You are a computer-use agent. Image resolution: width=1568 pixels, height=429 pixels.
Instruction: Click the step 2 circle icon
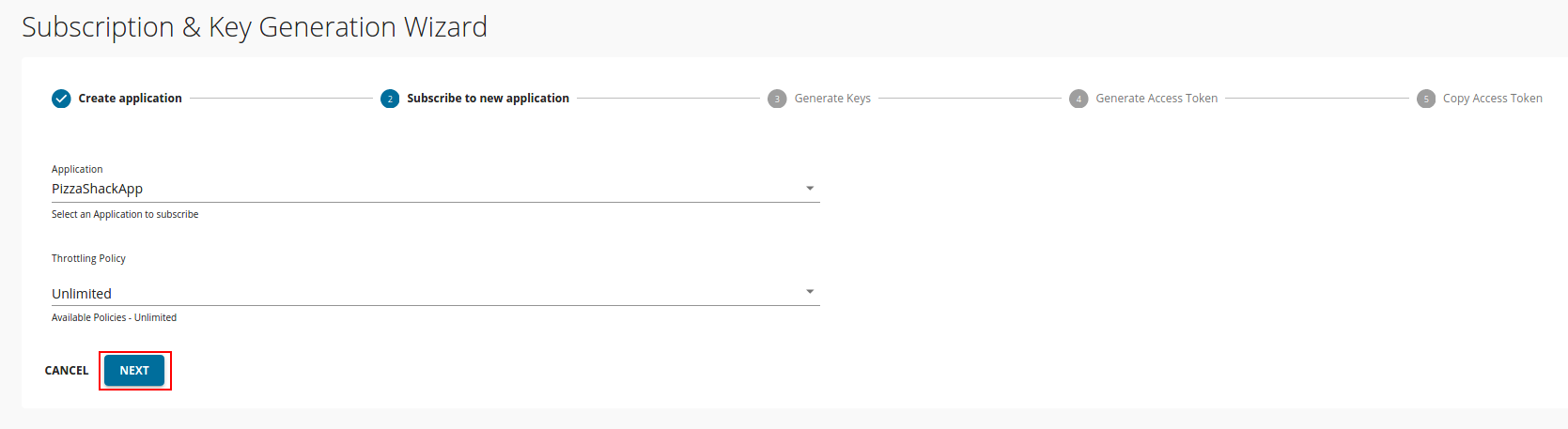click(390, 99)
